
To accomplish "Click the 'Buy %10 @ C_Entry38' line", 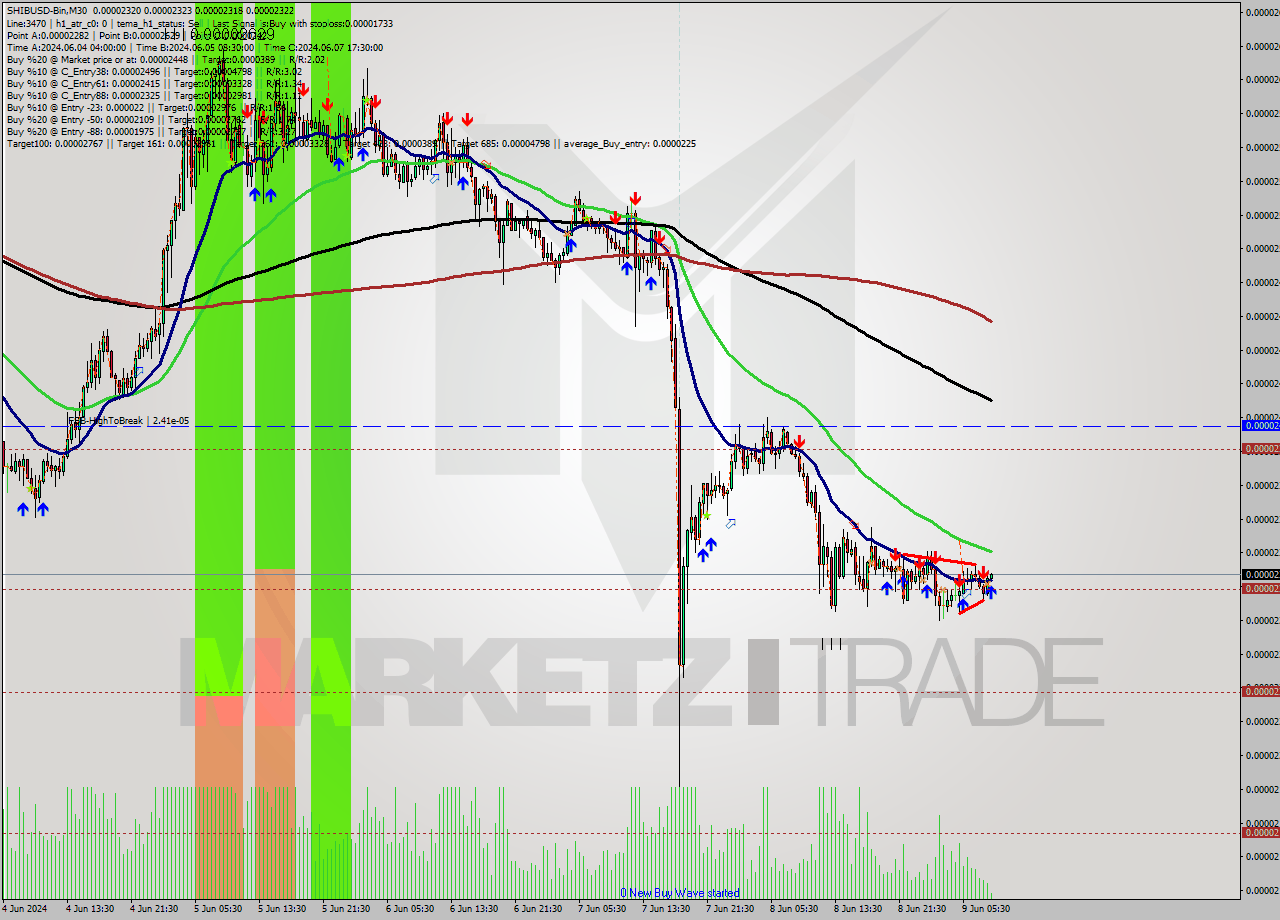I will [x=153, y=71].
